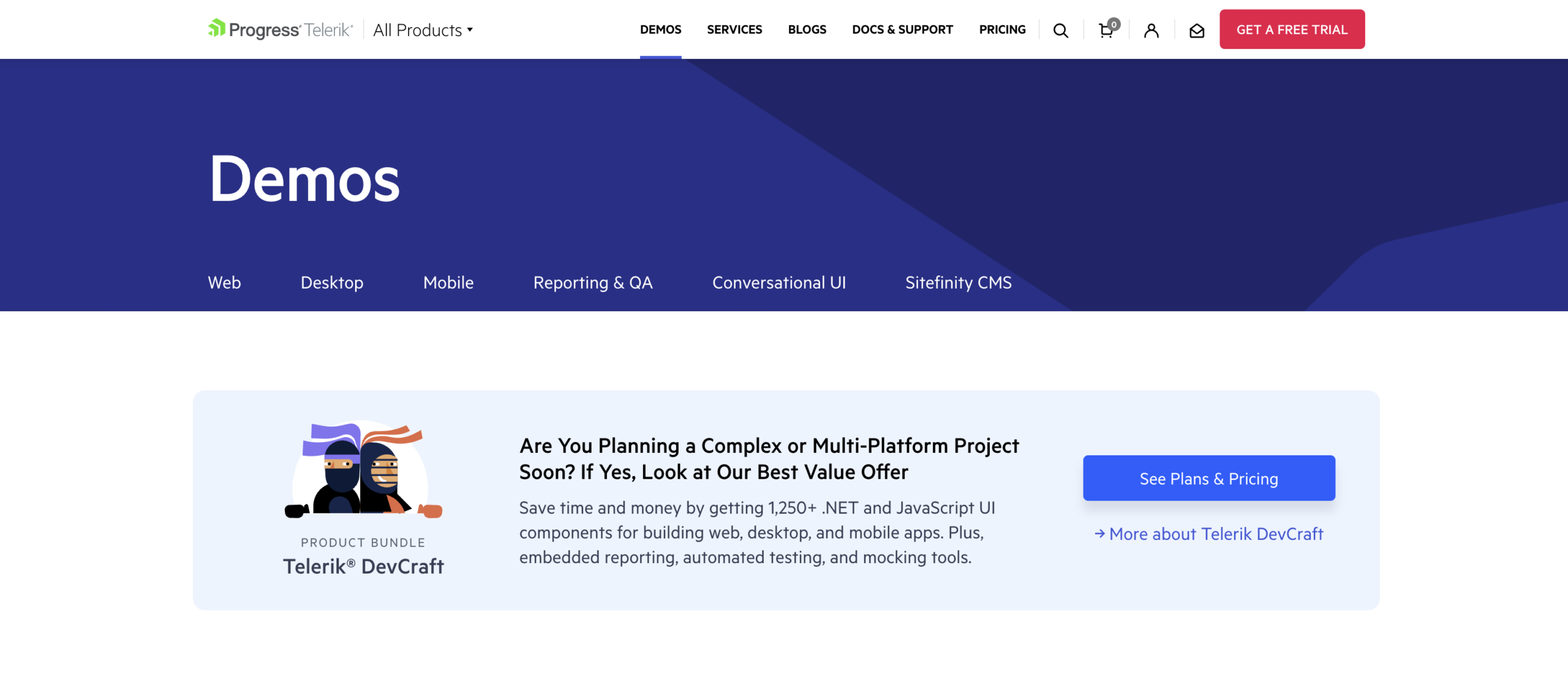
Task: Click the GET A FREE TRIAL button
Action: (x=1292, y=29)
